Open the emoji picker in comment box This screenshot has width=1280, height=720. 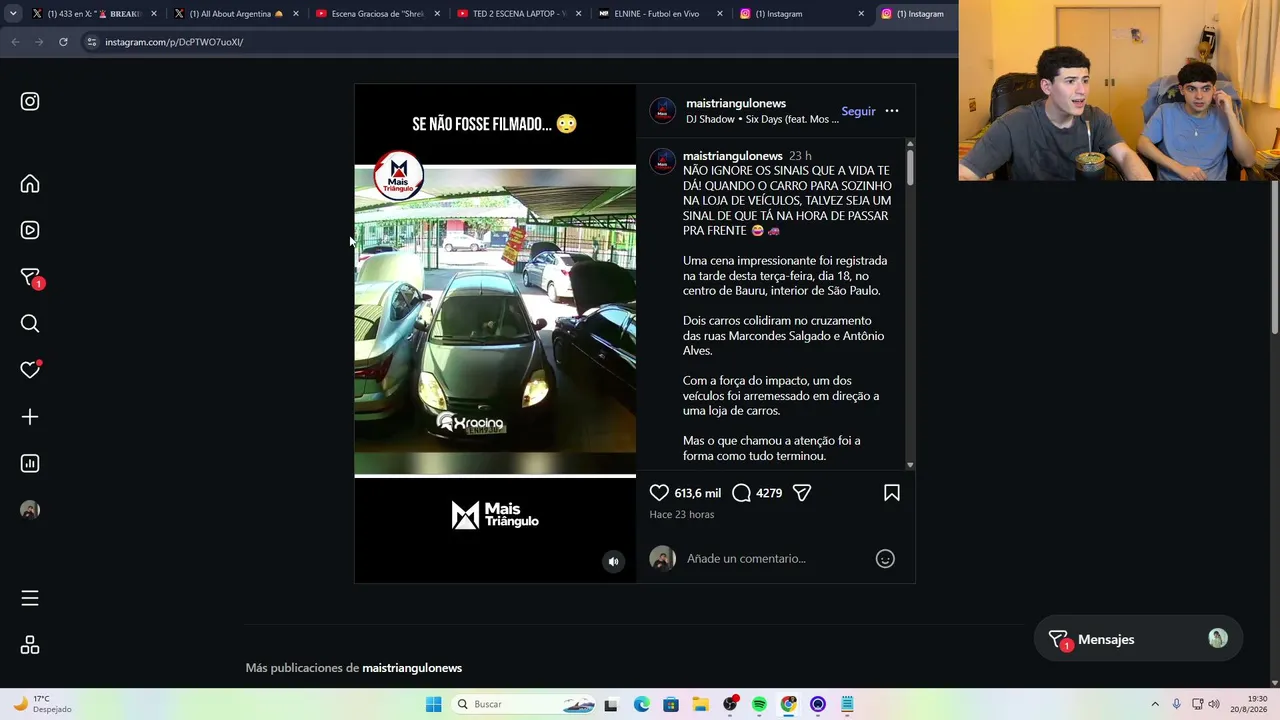click(885, 559)
